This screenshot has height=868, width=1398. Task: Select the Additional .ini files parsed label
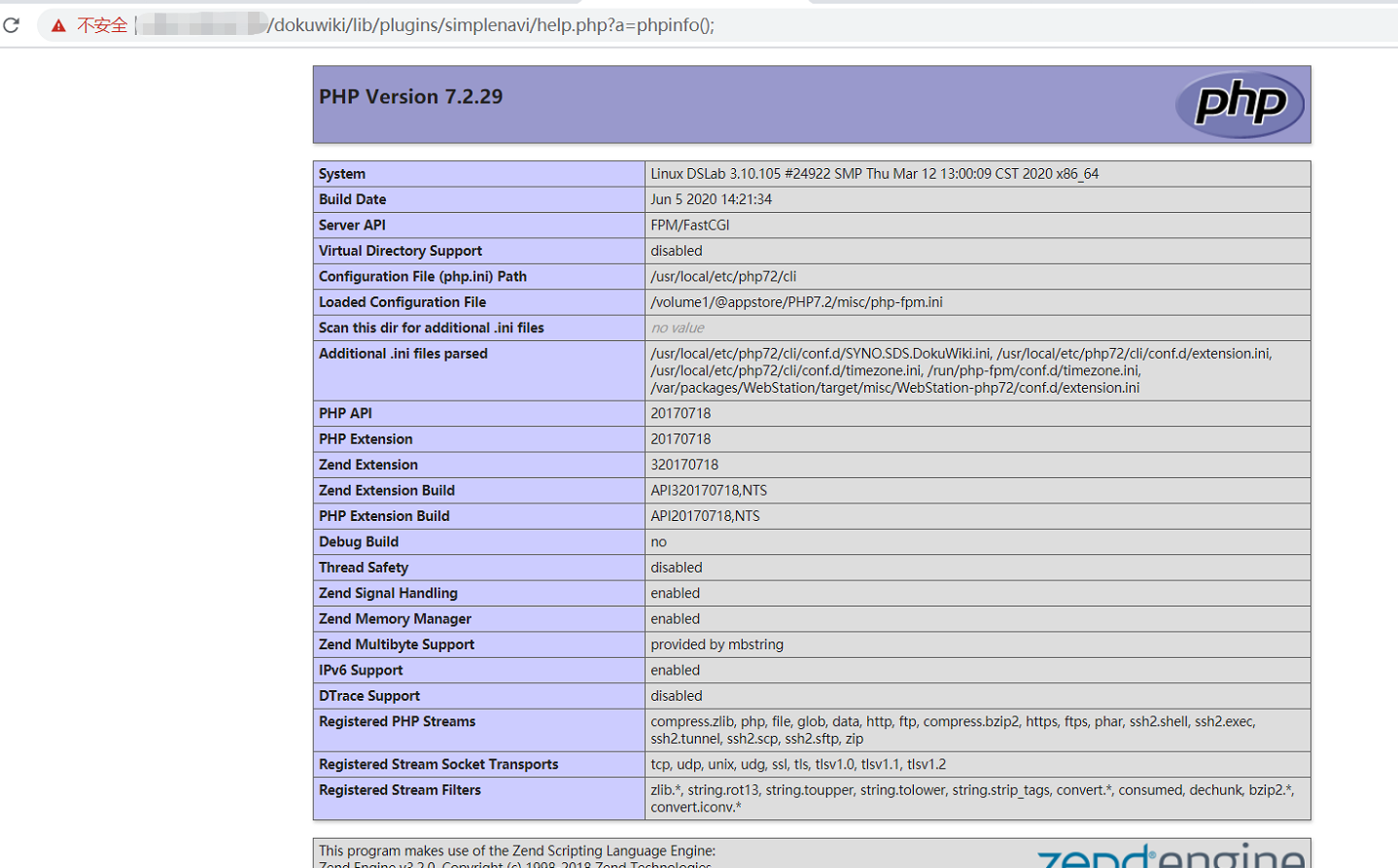[x=403, y=354]
